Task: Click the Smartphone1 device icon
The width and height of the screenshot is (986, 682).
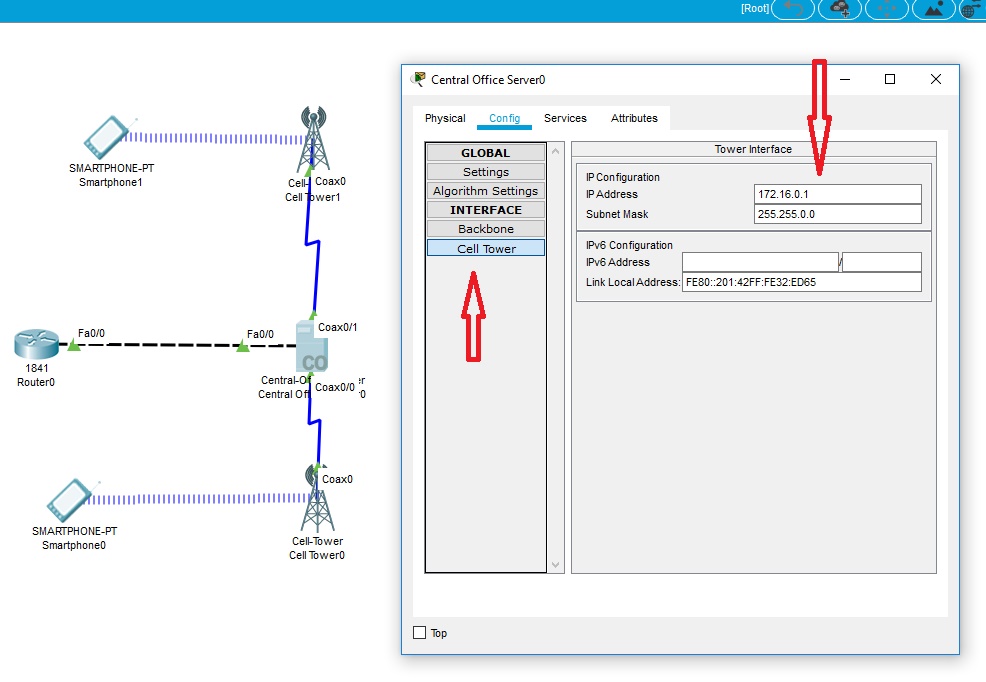Action: click(x=105, y=137)
